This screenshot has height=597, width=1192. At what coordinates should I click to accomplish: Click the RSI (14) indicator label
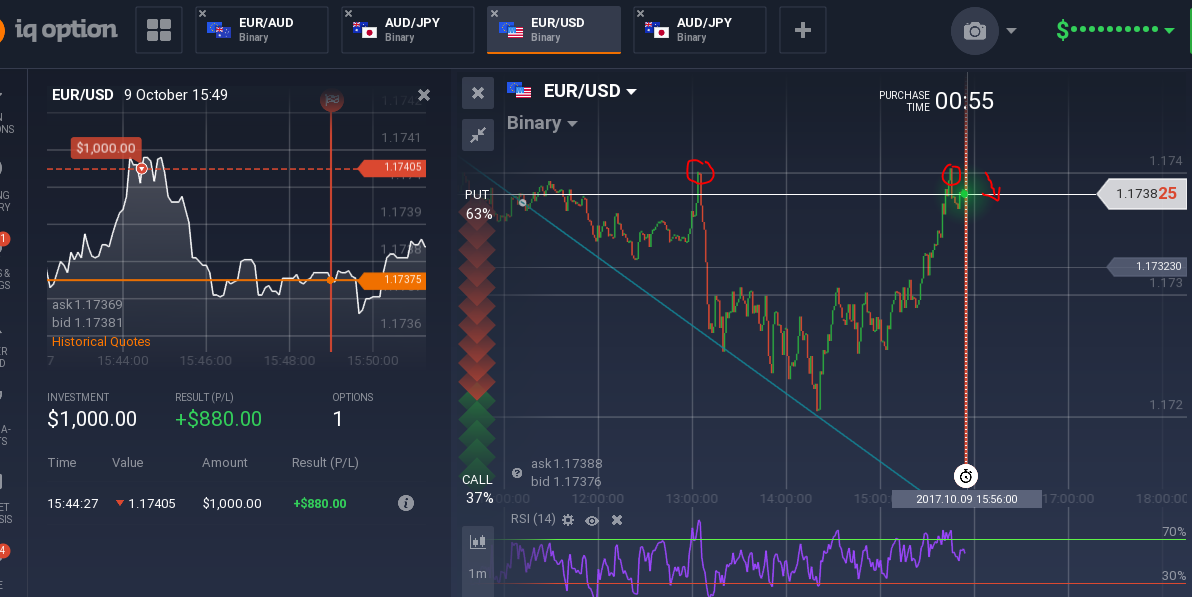tap(533, 519)
